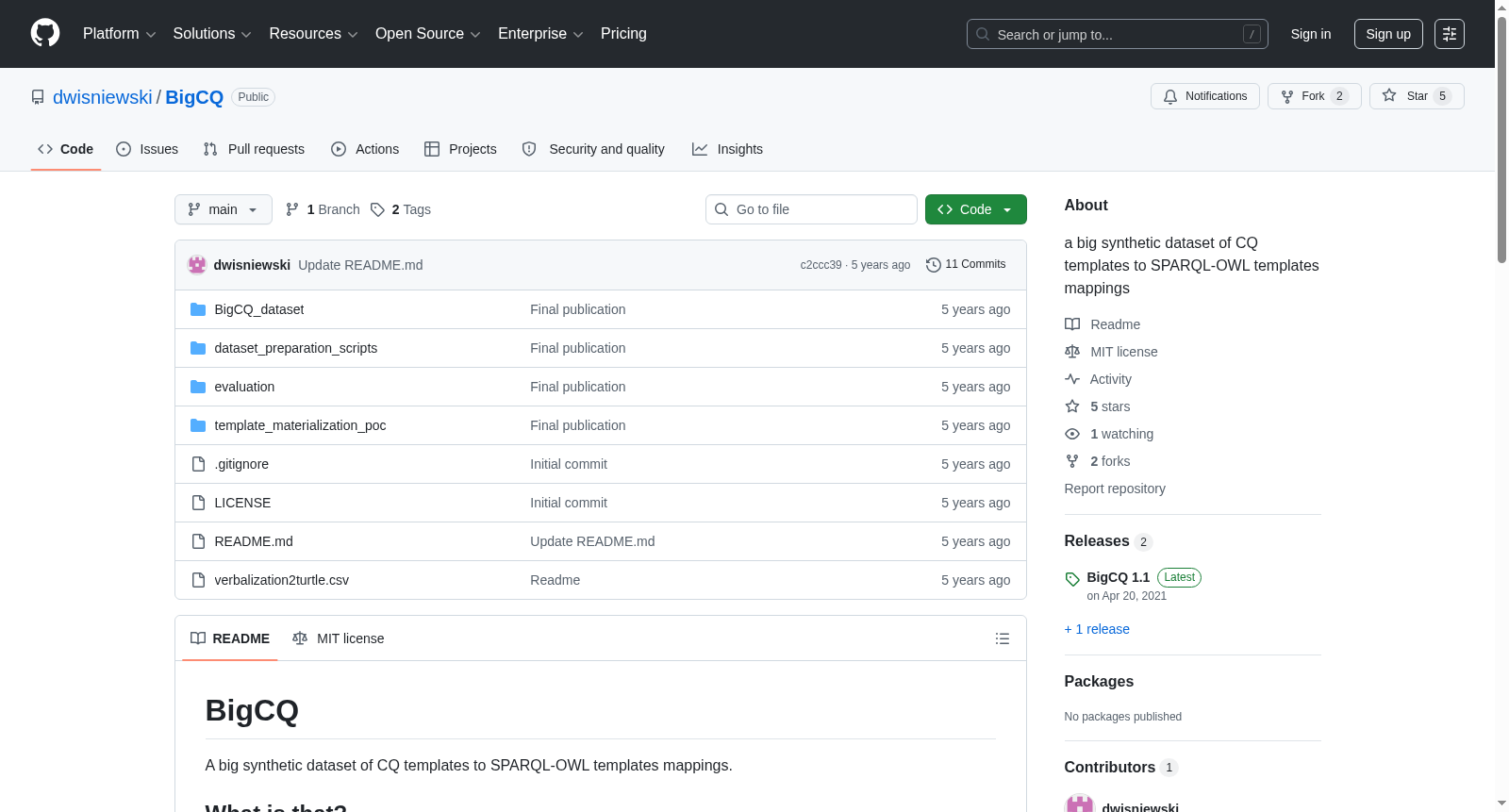Click the evaluation folder icon
The height and width of the screenshot is (812, 1509).
point(198,387)
